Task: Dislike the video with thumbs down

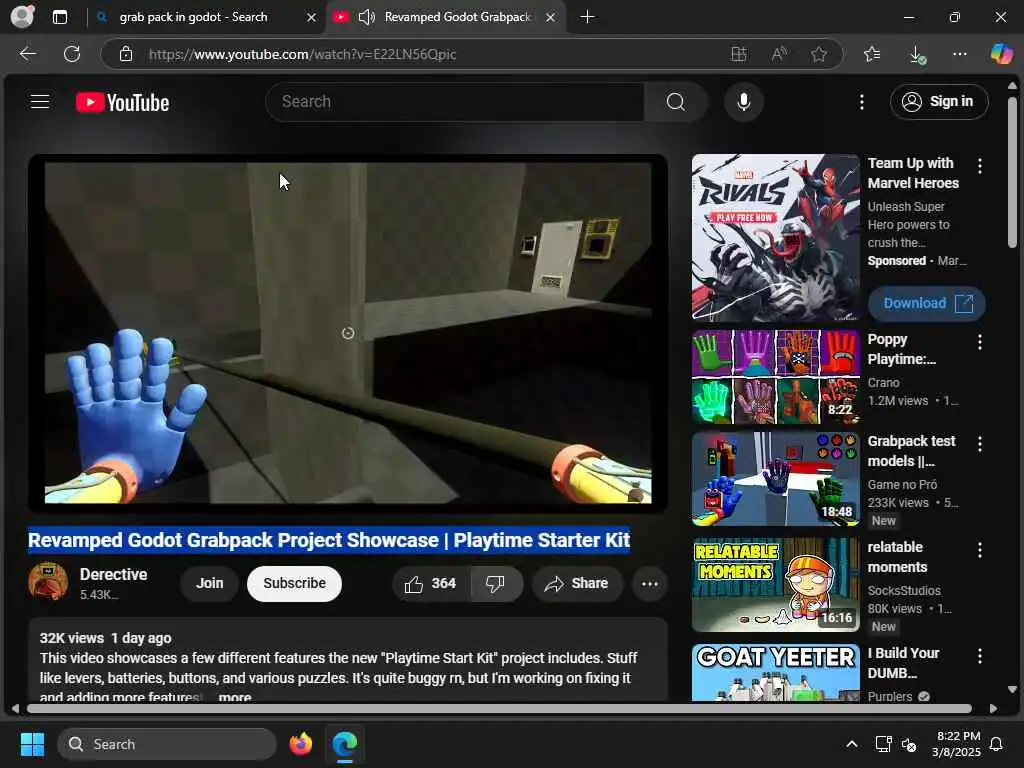Action: click(x=496, y=583)
